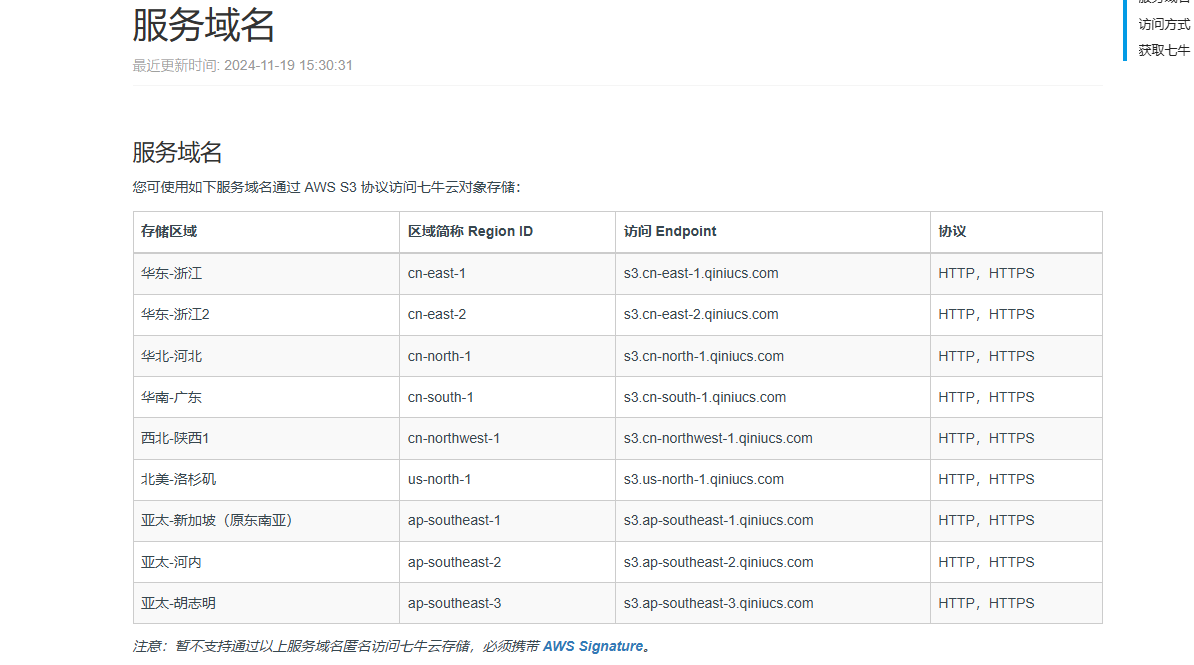1194x665 pixels.
Task: Click the 获取七牛 sidebar link
Action: pos(1164,50)
